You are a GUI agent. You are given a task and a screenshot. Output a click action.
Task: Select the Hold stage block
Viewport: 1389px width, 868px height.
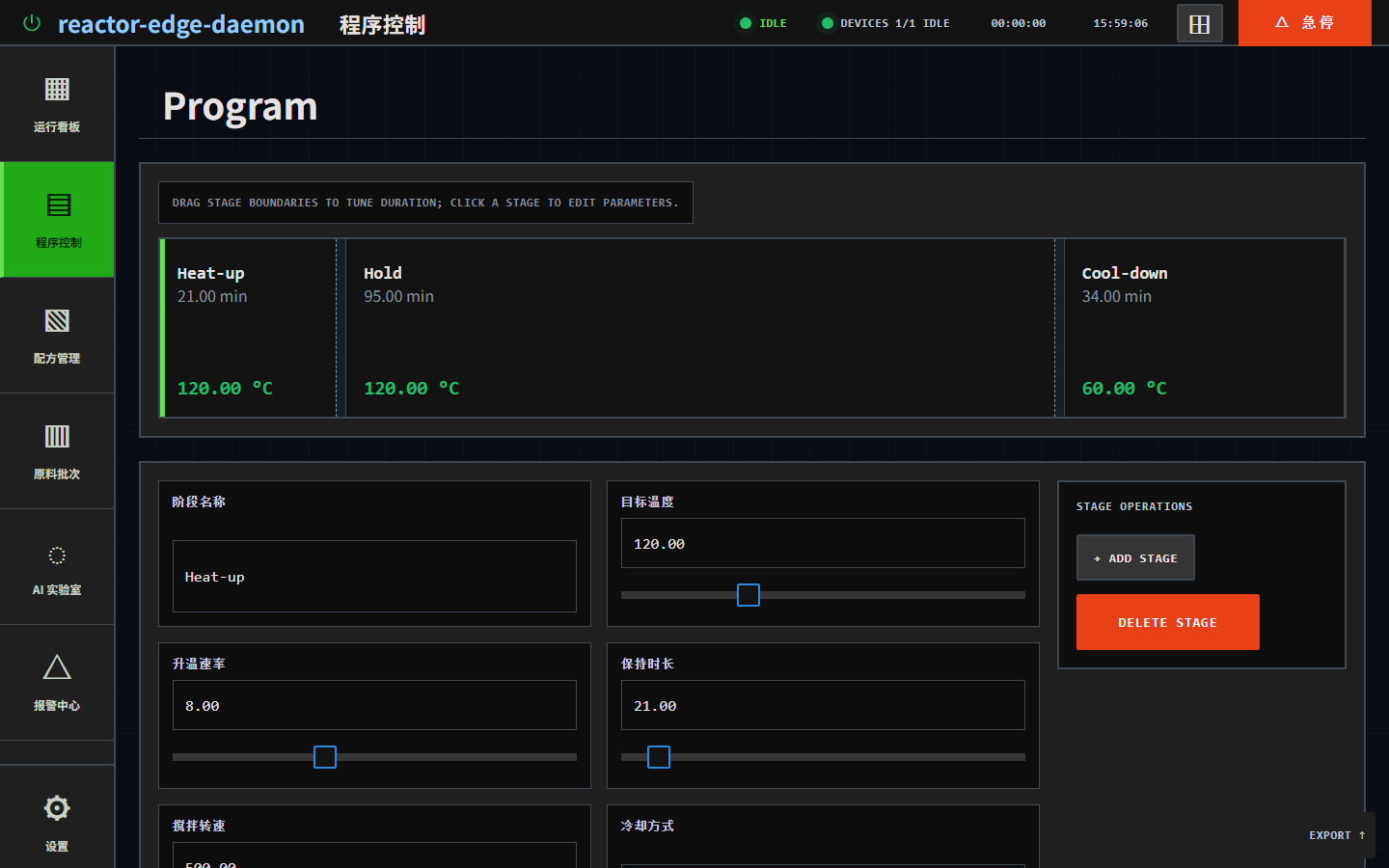tap(700, 328)
